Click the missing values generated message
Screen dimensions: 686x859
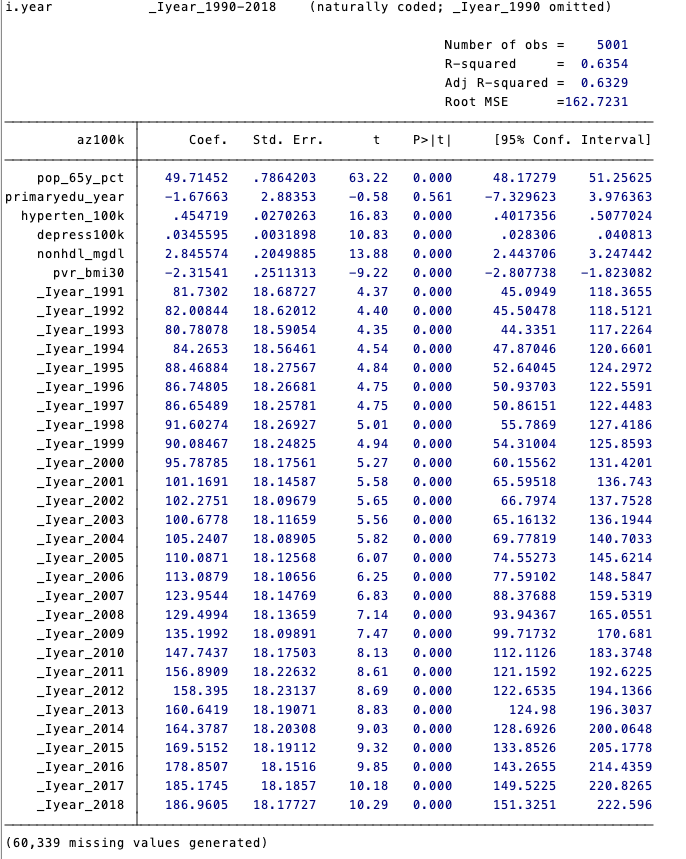tap(137, 843)
